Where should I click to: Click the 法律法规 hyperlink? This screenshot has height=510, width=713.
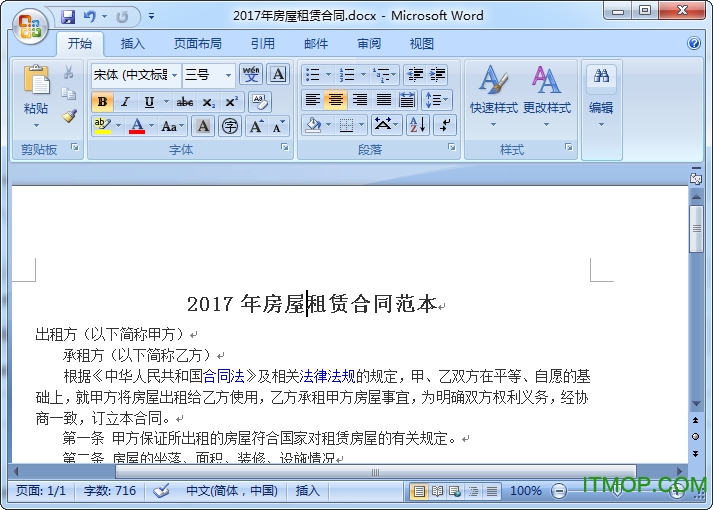click(327, 376)
